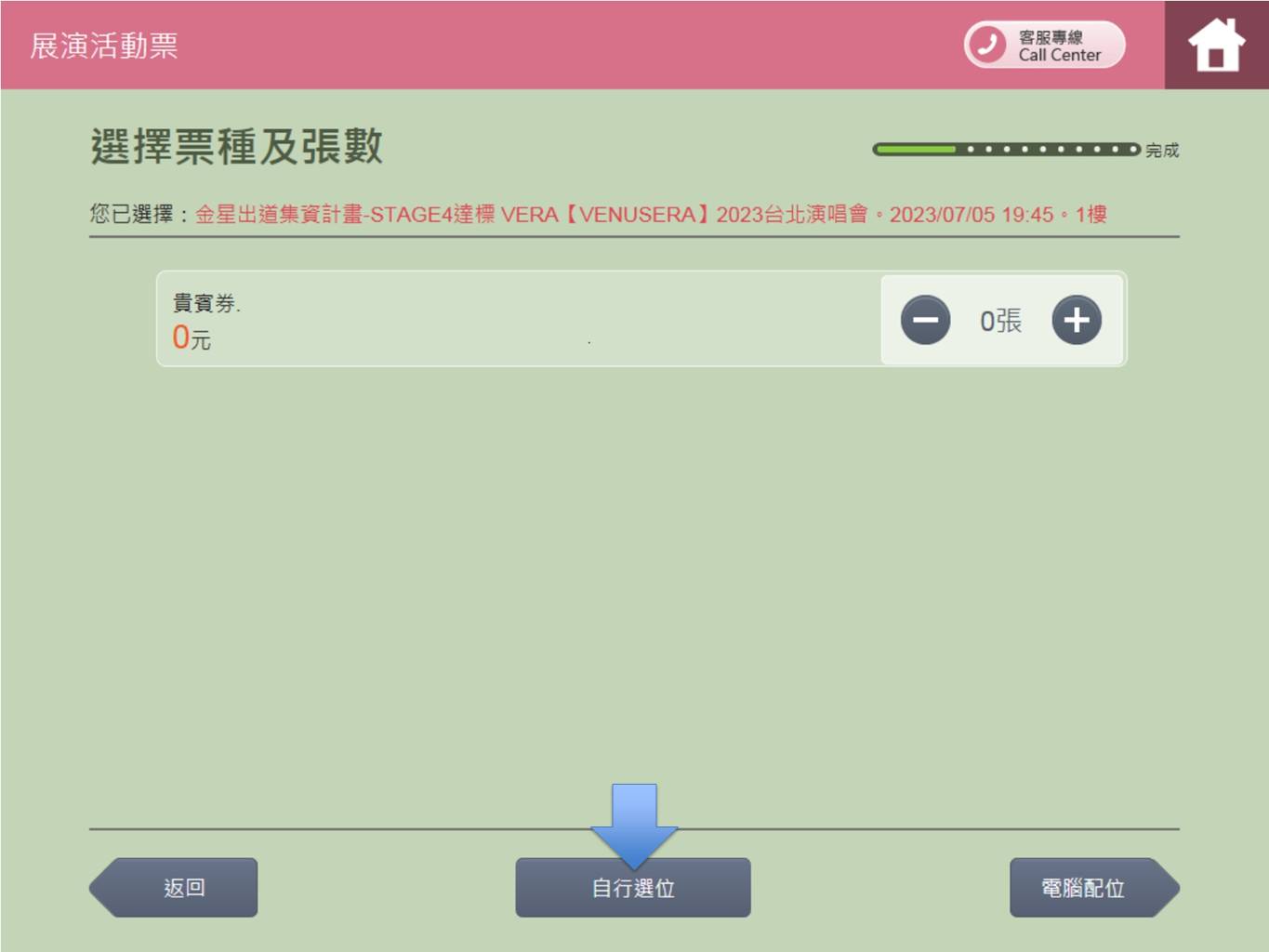Decrease ticket count with the minus icon

[925, 321]
